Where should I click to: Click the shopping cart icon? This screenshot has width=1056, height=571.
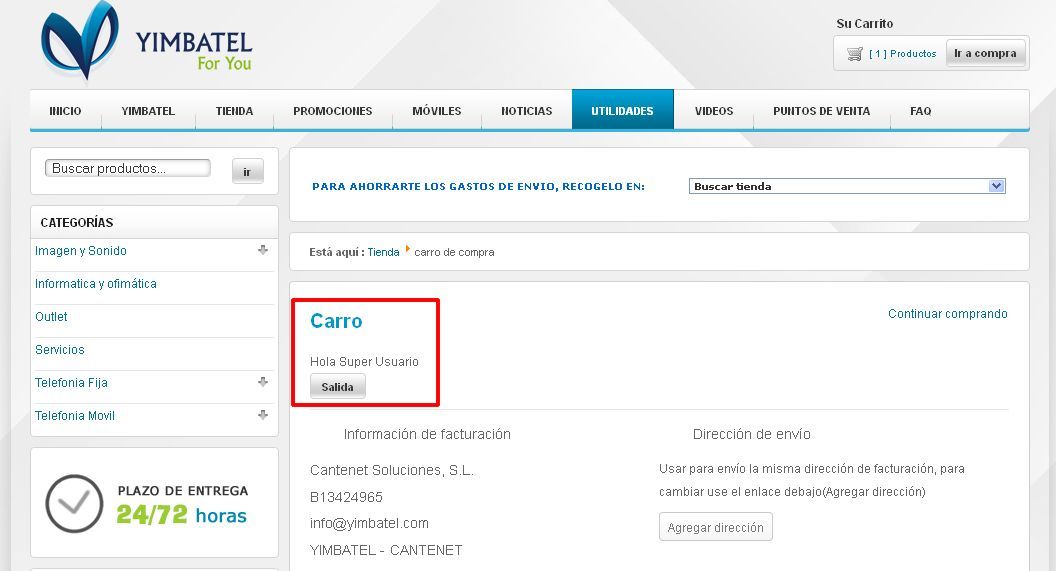[855, 54]
